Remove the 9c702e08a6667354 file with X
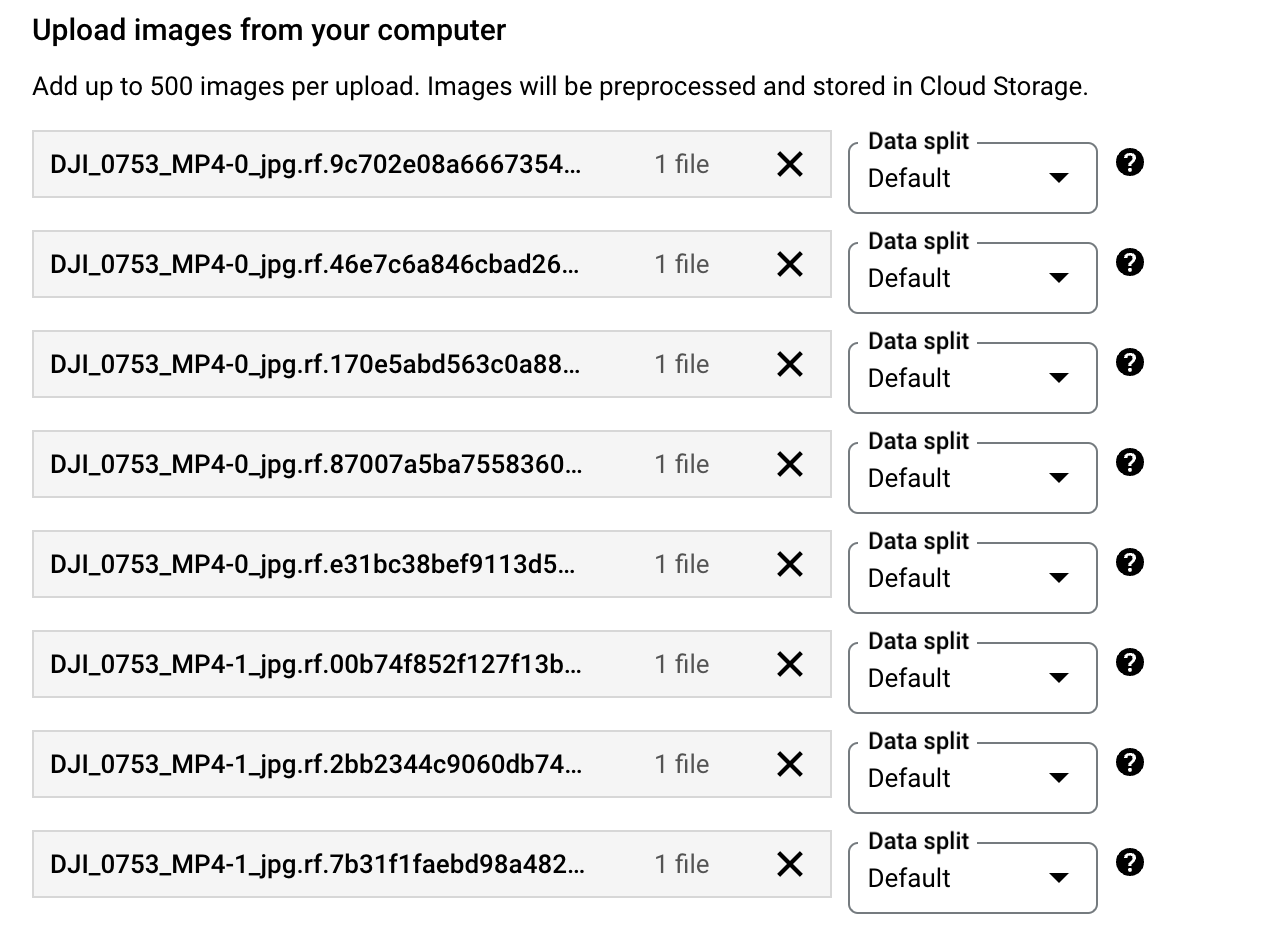 tap(790, 164)
